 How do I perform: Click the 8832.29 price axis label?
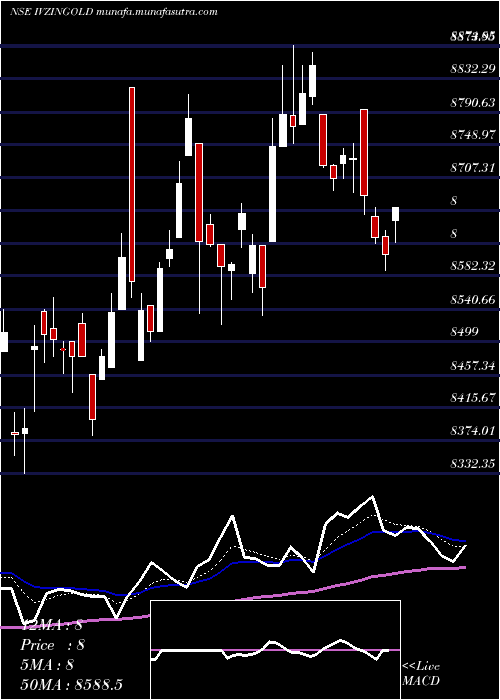pos(472,69)
